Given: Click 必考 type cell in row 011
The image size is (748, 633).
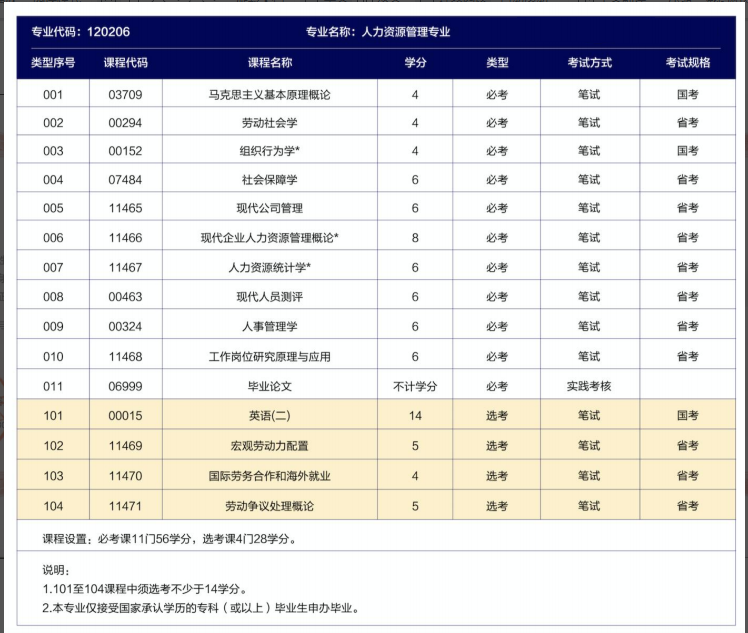Looking at the screenshot, I should click(x=497, y=386).
